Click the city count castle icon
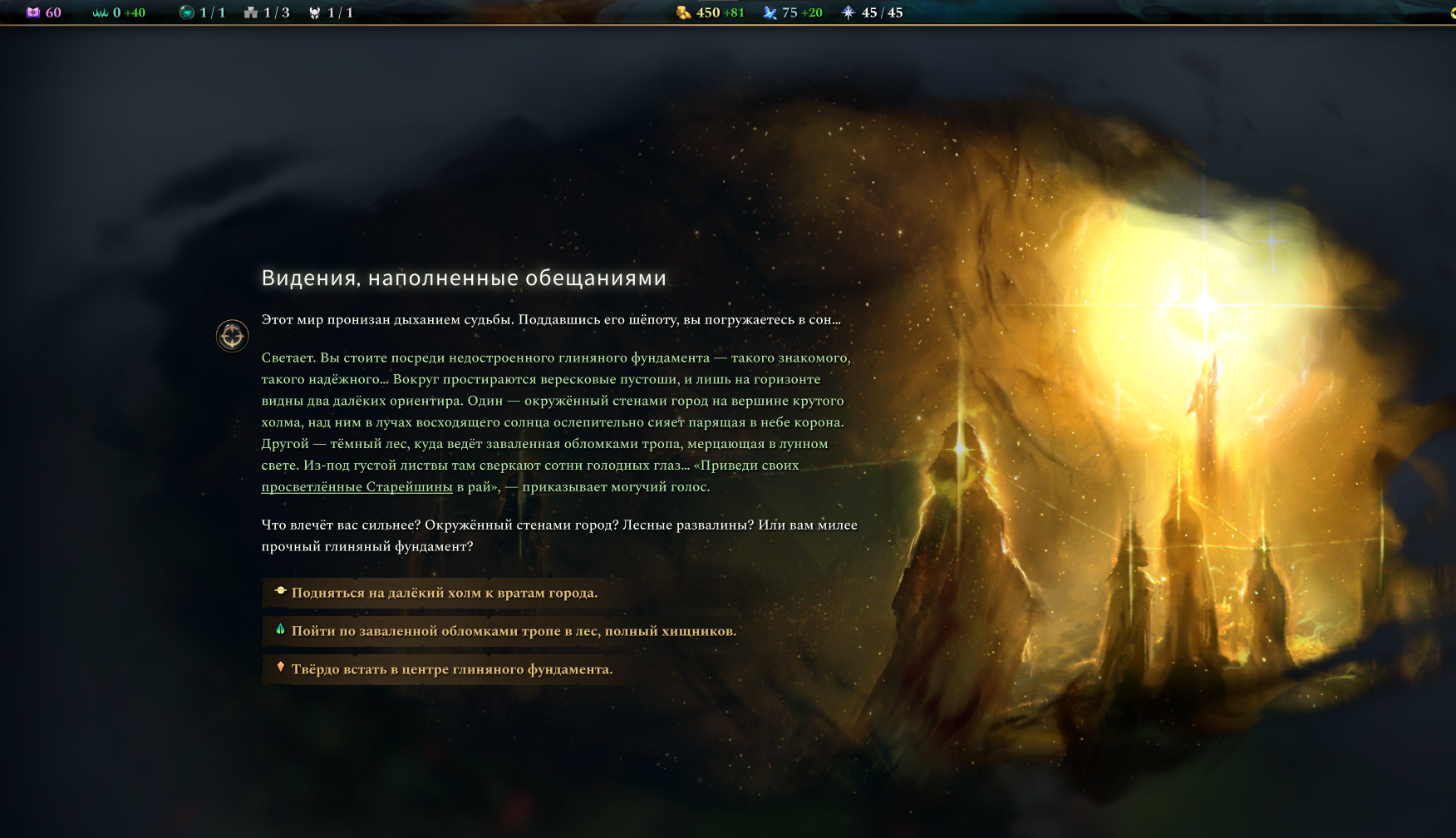The image size is (1456, 838). pos(251,12)
